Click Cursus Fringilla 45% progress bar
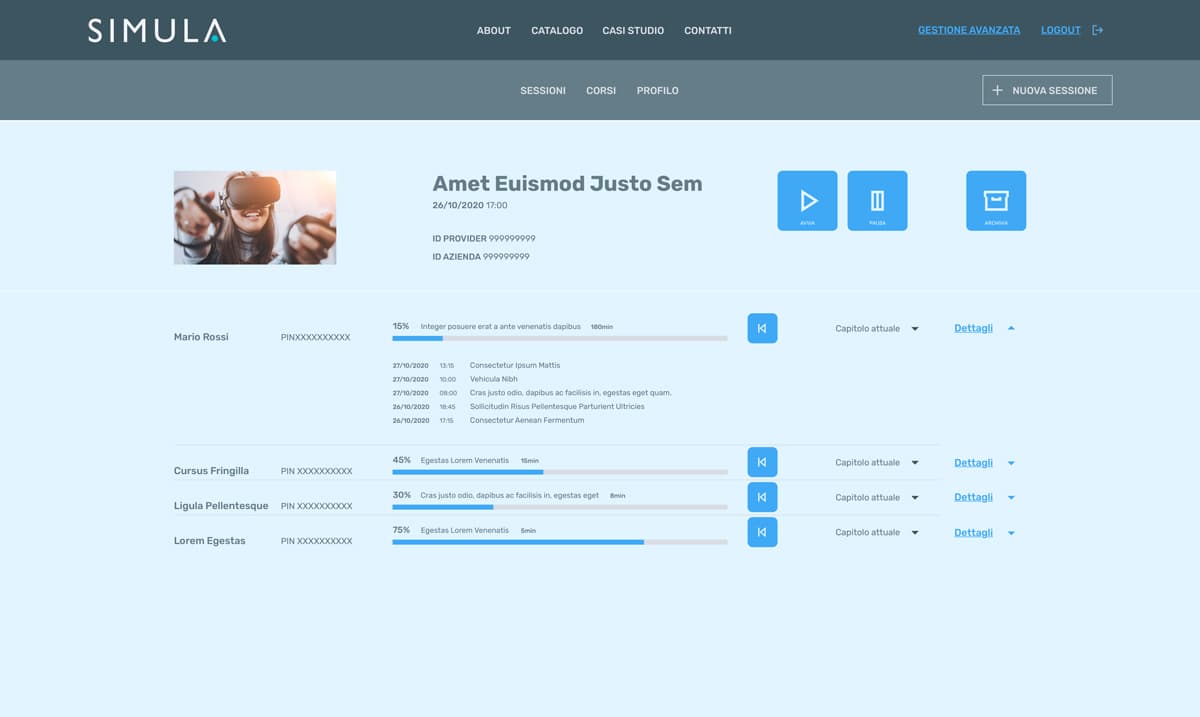Viewport: 1200px width, 717px height. coord(560,472)
